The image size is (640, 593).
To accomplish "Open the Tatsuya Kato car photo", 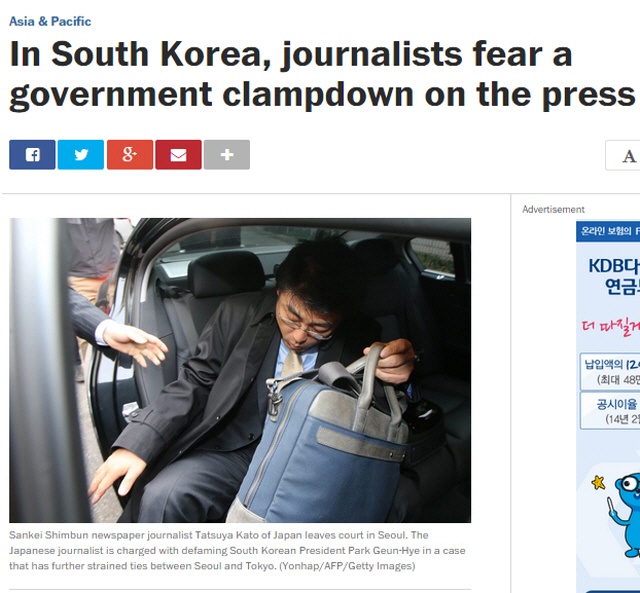I will click(240, 370).
